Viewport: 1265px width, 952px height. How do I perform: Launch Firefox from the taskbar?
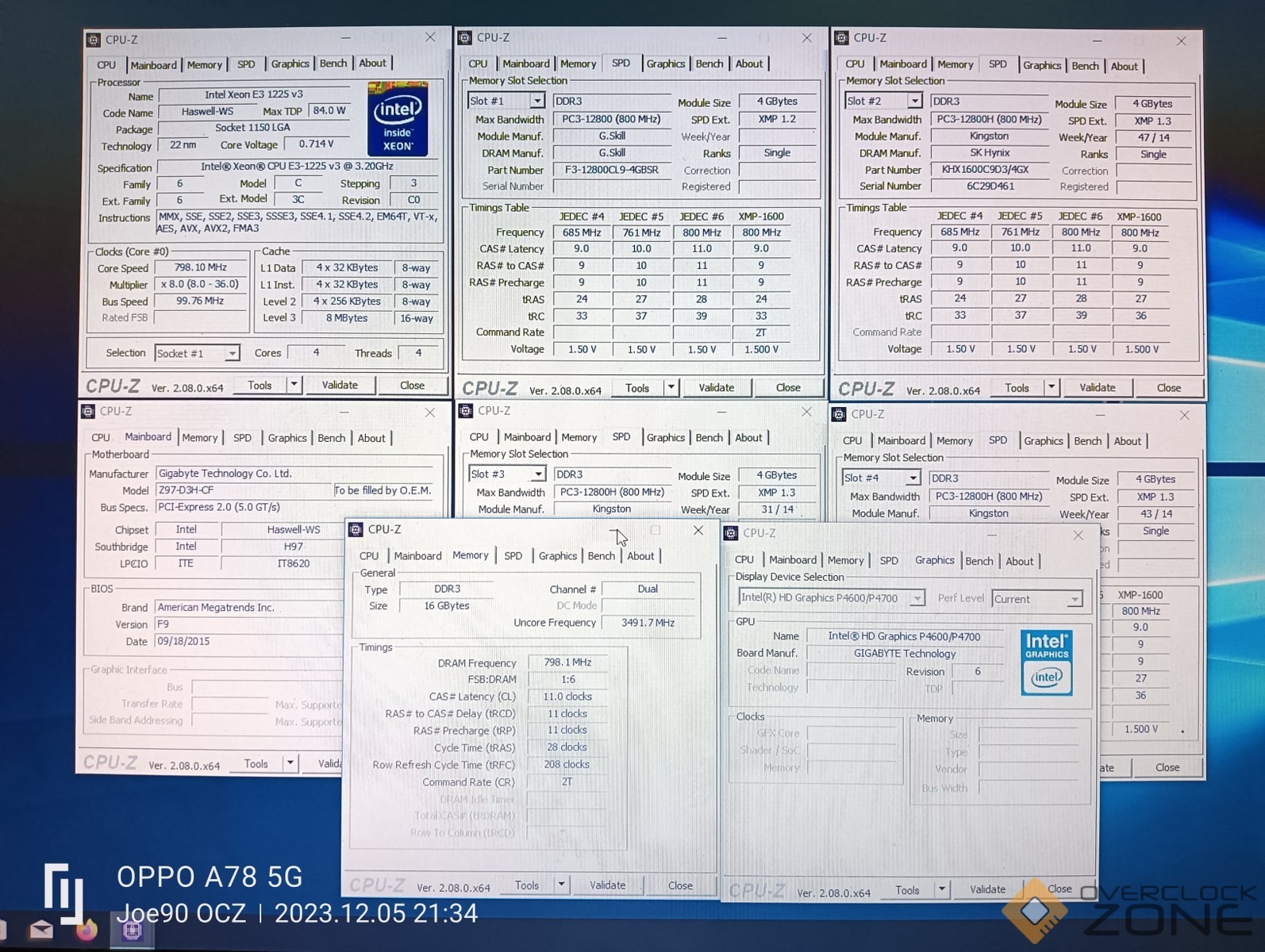pos(87,929)
